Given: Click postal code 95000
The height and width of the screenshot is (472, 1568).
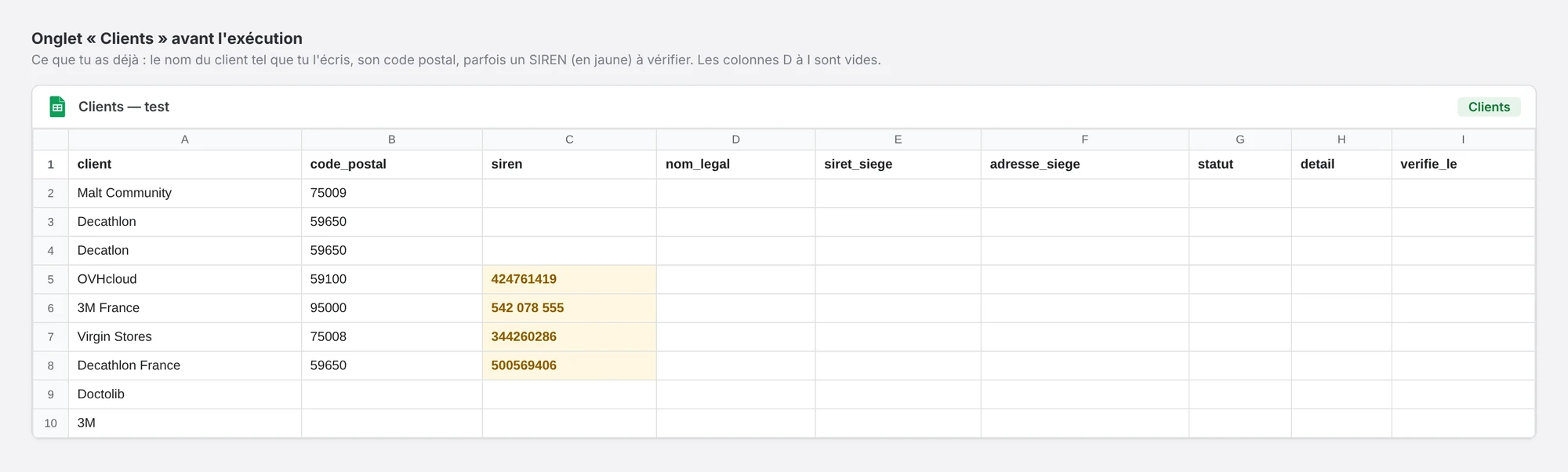Looking at the screenshot, I should pyautogui.click(x=392, y=308).
